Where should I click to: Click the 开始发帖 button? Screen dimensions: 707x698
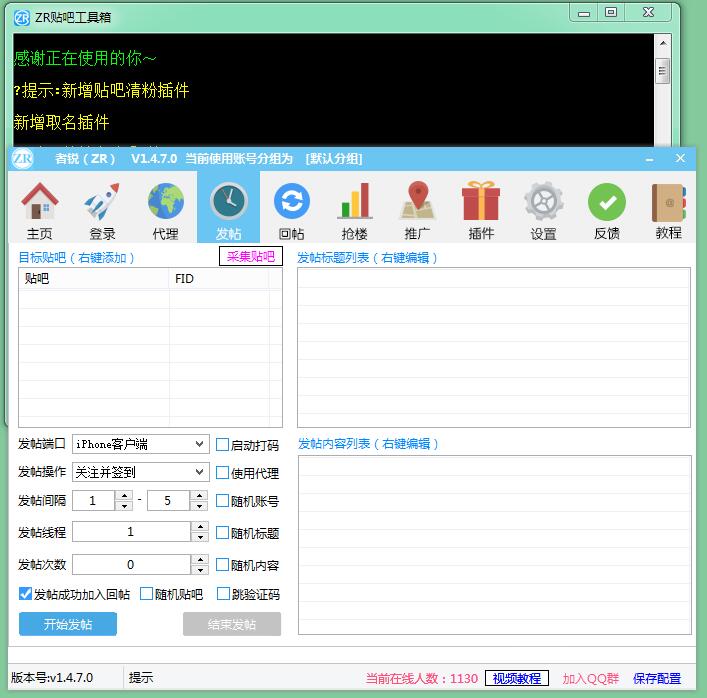(68, 624)
